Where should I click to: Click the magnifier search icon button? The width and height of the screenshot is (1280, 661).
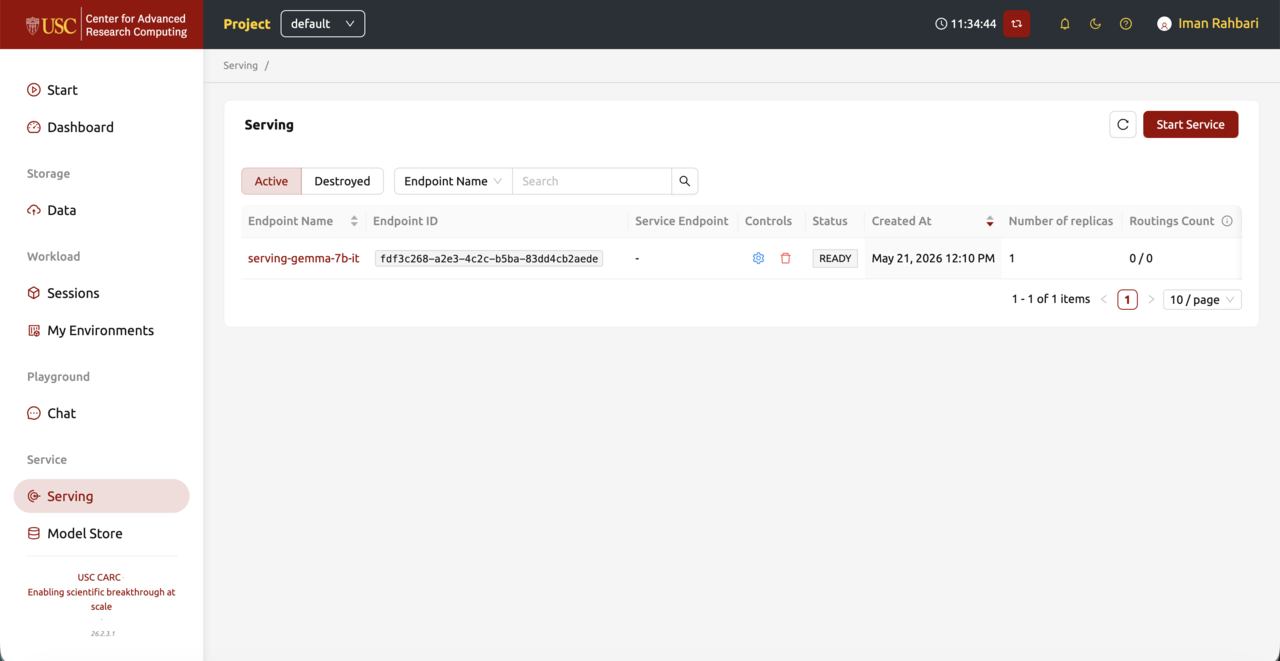tap(685, 181)
